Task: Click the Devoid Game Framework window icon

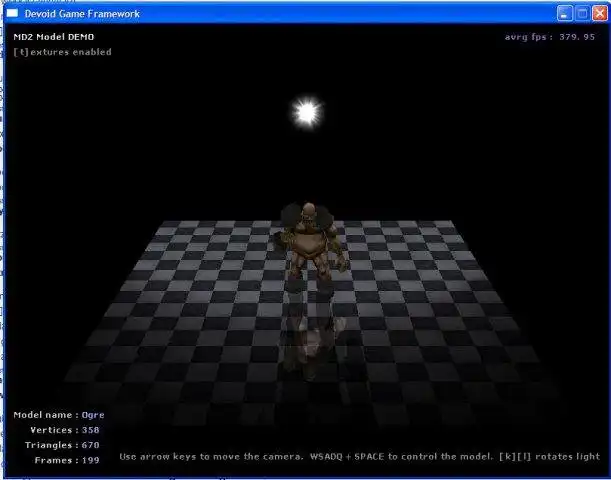Action: [x=12, y=14]
